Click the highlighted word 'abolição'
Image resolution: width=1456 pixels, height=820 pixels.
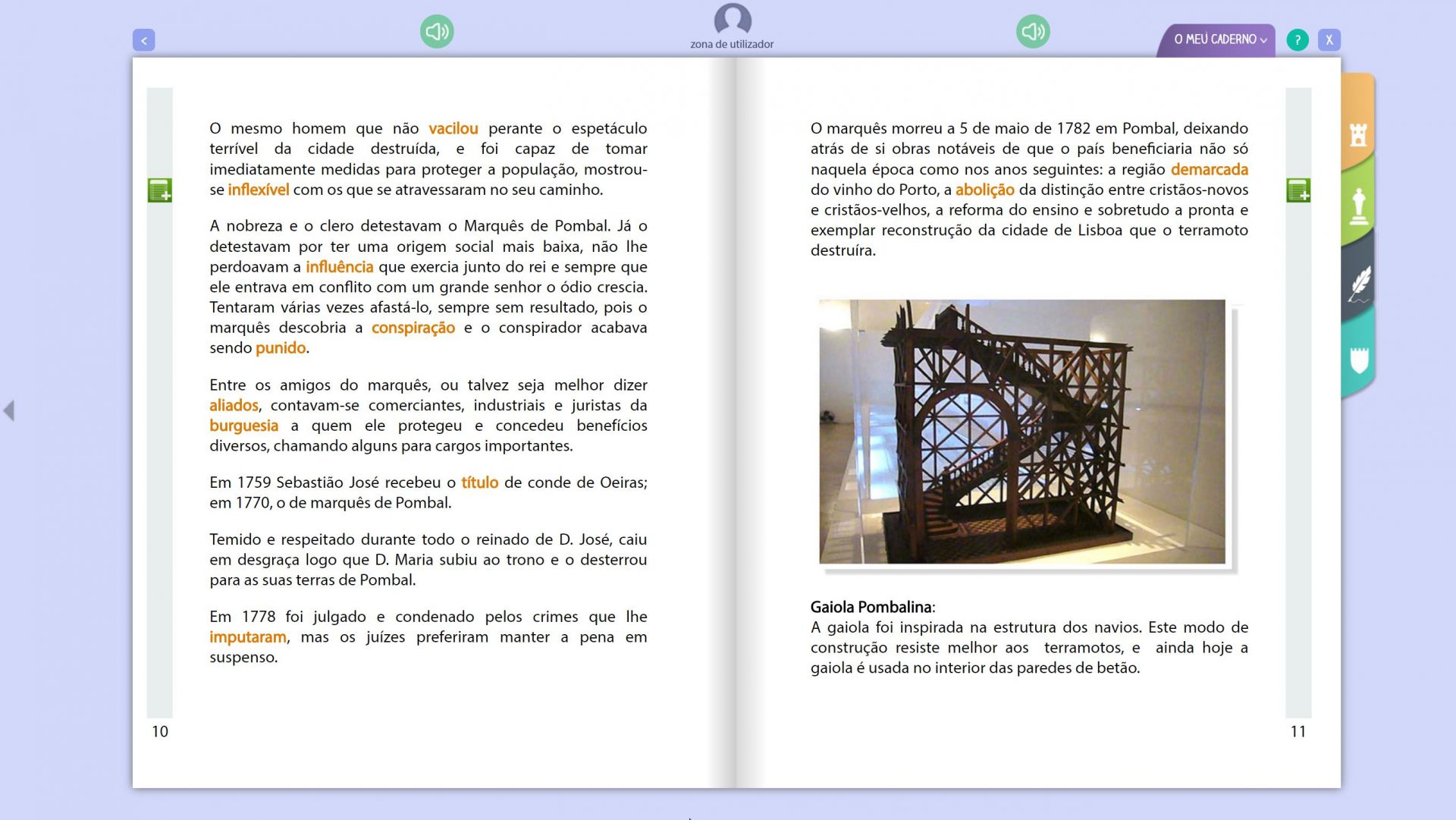pos(984,190)
